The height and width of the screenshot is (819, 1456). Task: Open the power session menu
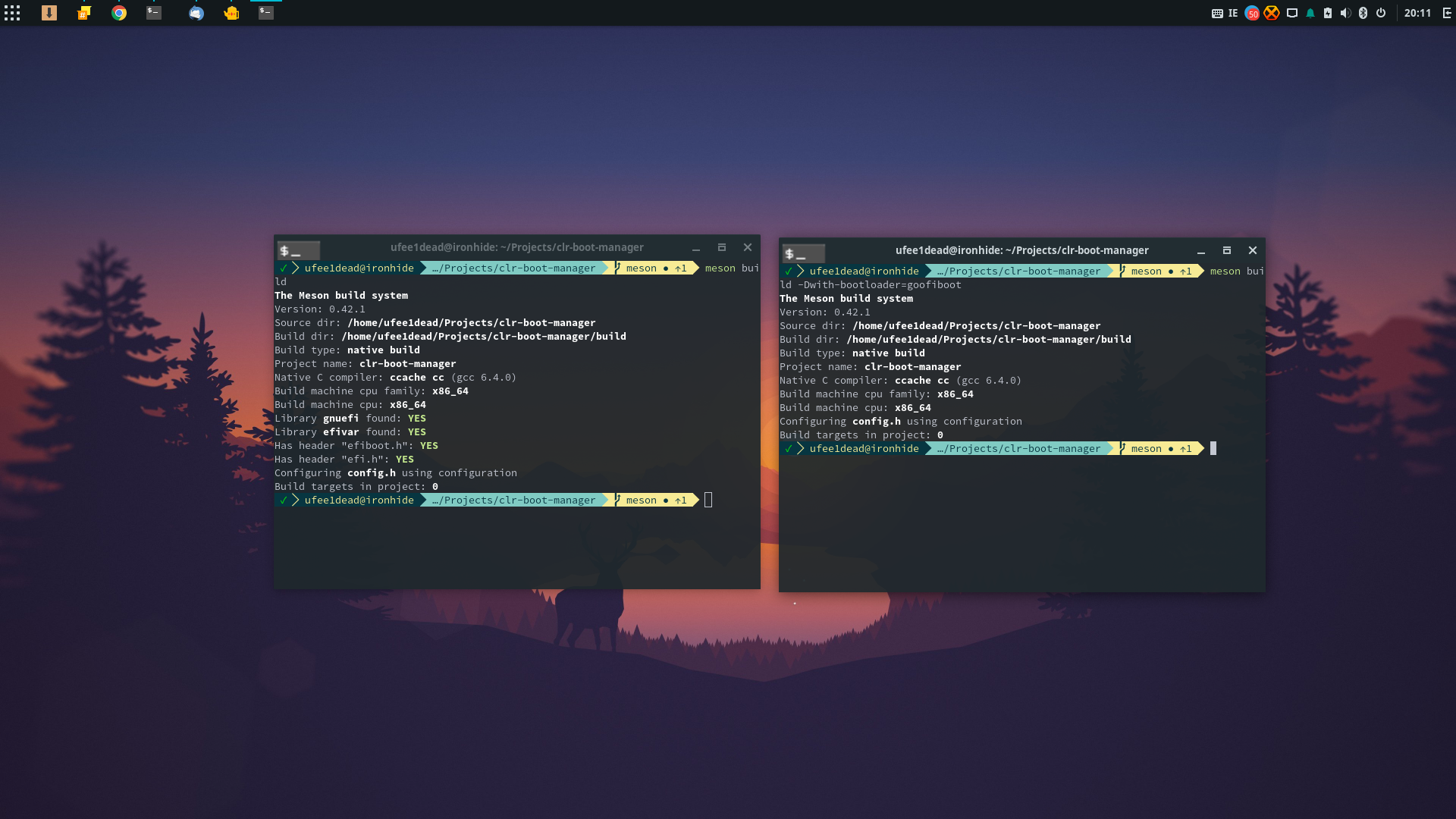point(1381,13)
